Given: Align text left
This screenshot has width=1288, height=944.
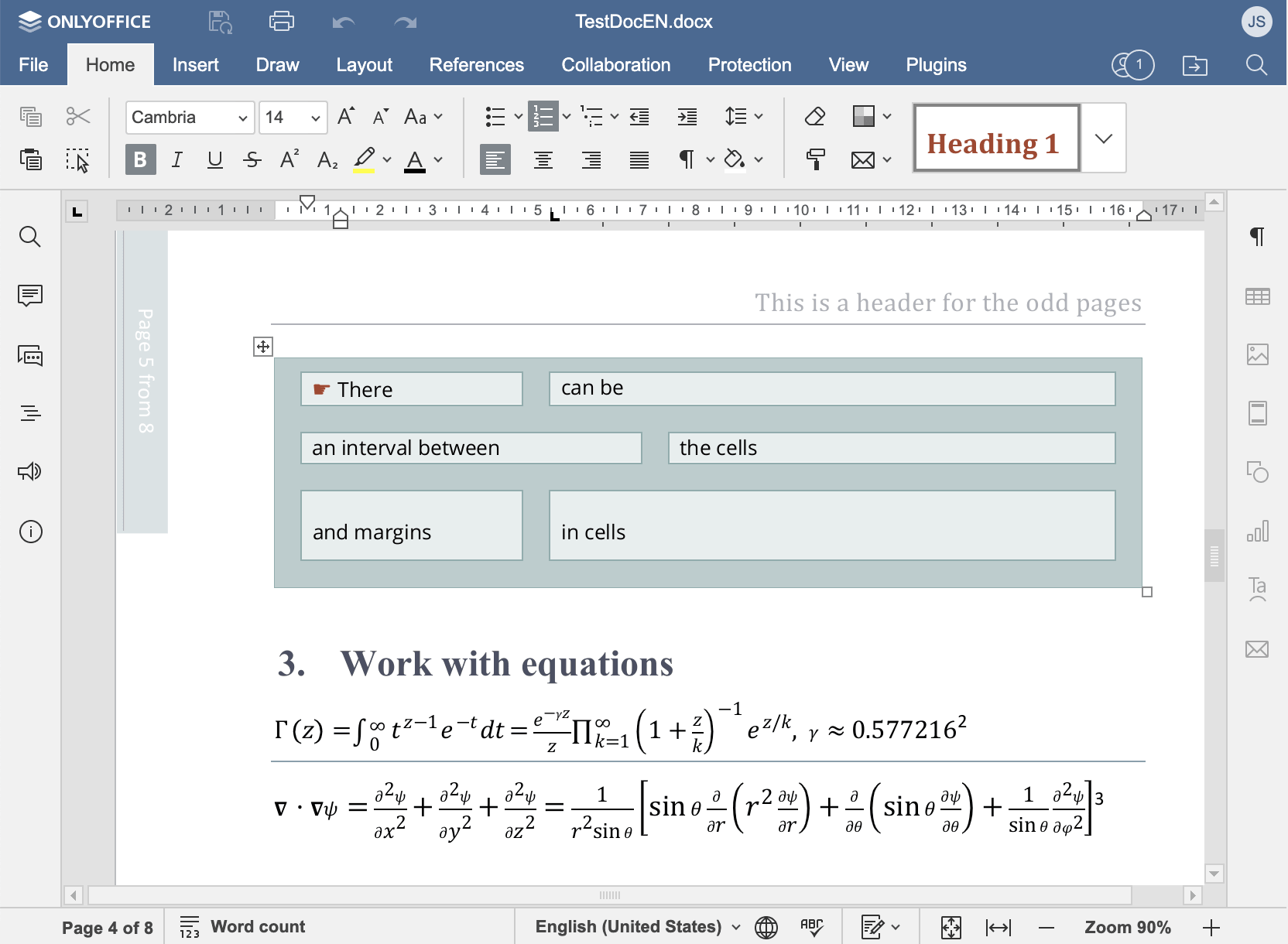Looking at the screenshot, I should click(x=495, y=159).
